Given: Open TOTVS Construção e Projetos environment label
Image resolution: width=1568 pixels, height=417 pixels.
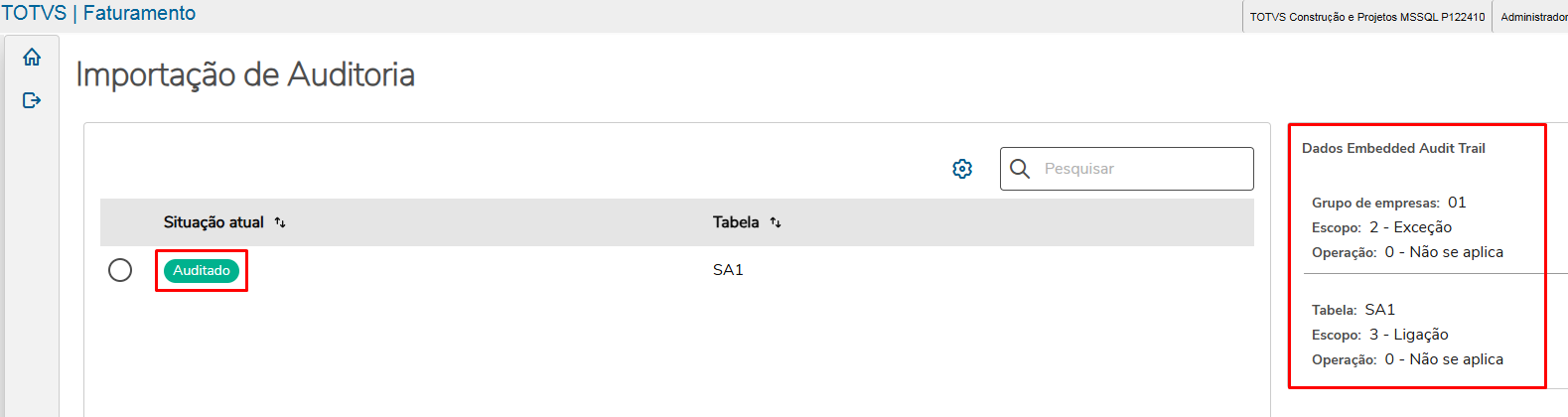Looking at the screenshot, I should click(x=1366, y=17).
